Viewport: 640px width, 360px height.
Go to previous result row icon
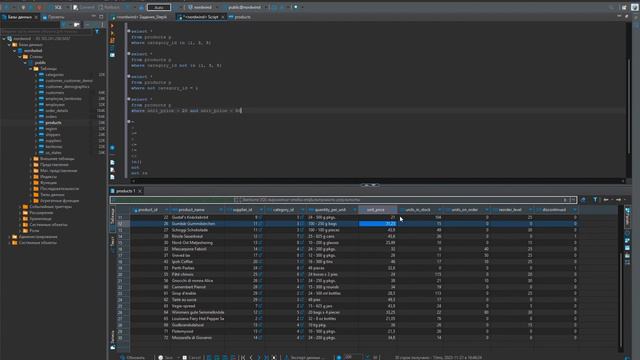[x=251, y=358]
